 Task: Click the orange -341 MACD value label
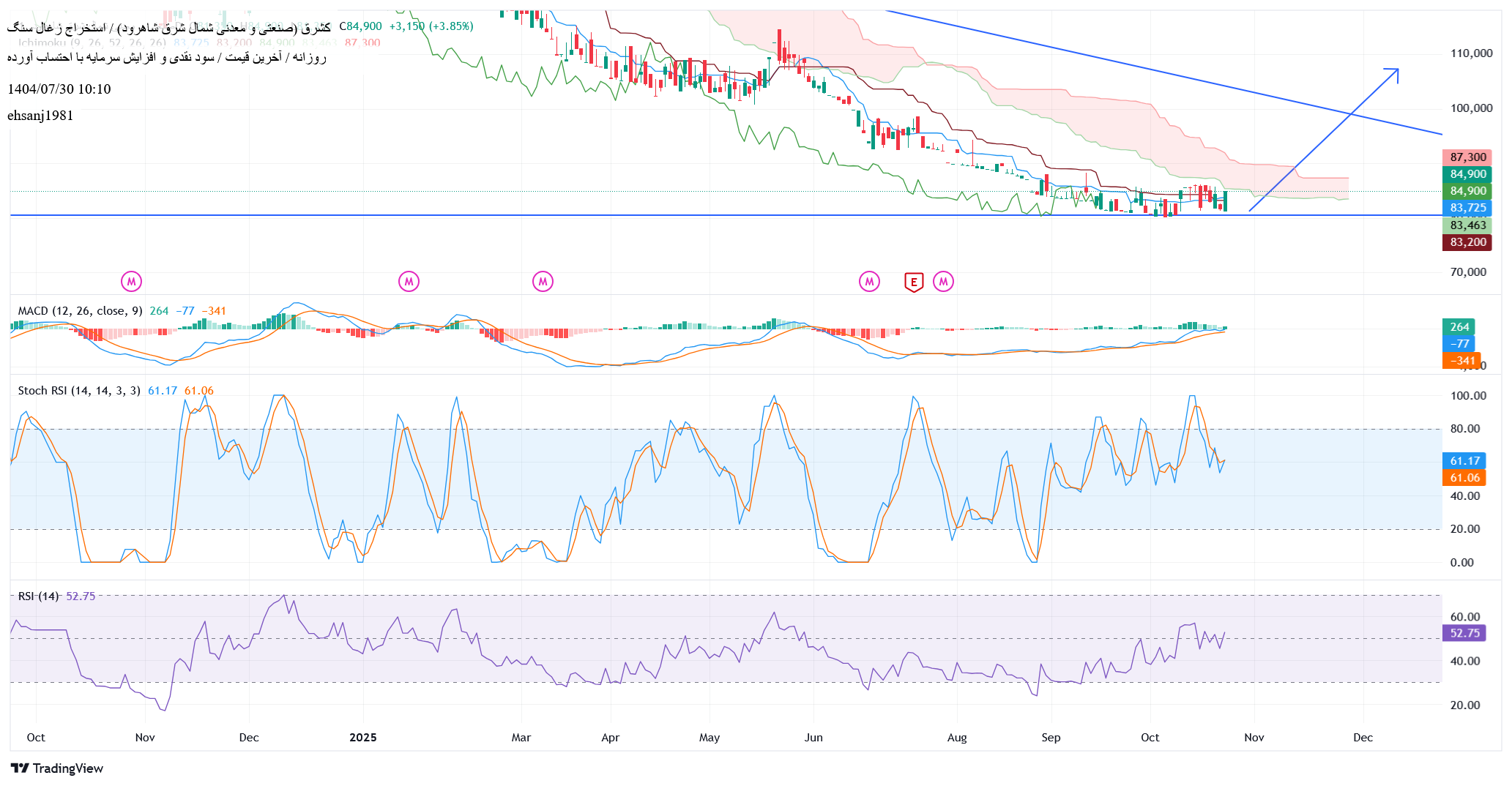1461,361
